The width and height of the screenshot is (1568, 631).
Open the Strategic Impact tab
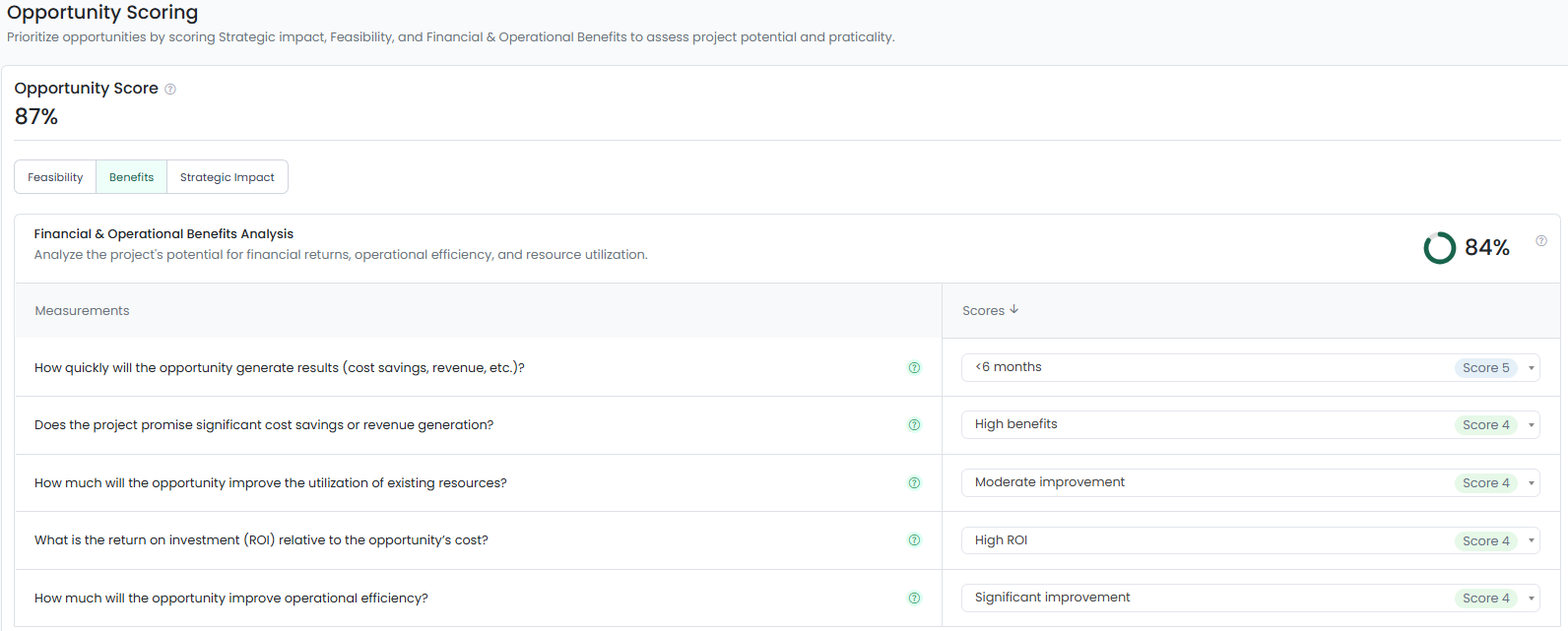pyautogui.click(x=227, y=177)
